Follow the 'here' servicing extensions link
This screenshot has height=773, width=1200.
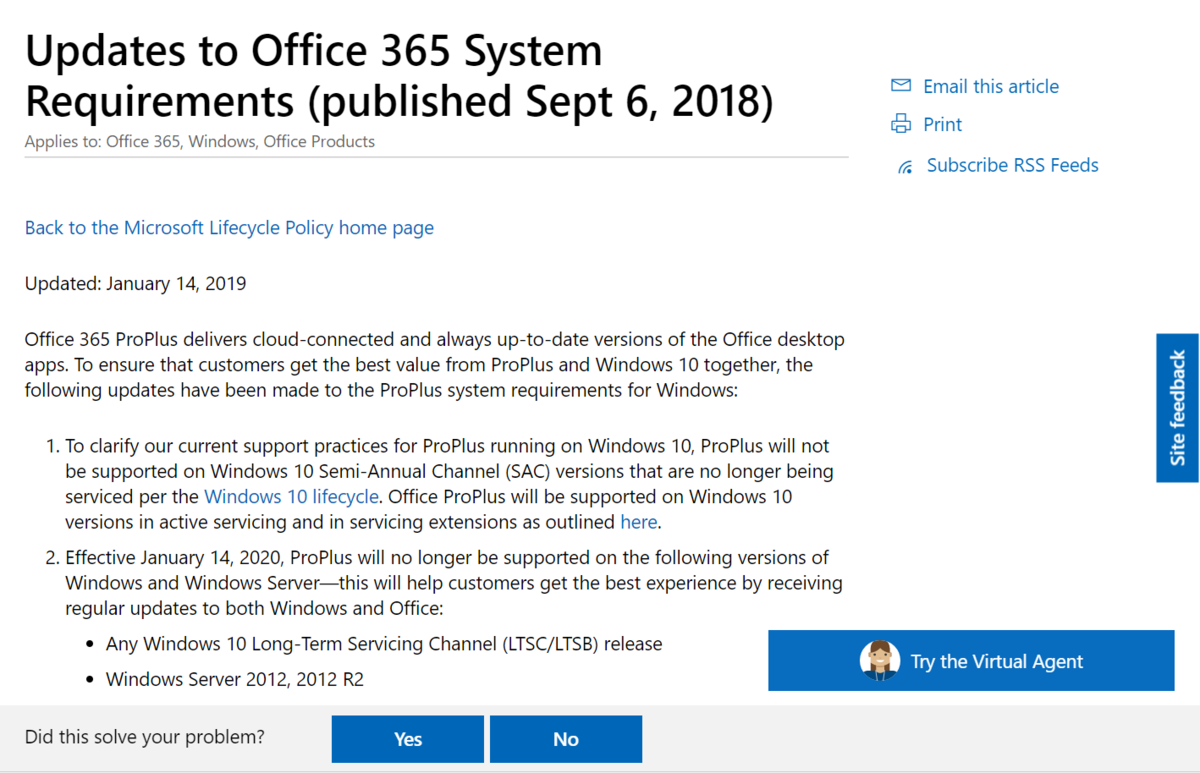pyautogui.click(x=639, y=522)
